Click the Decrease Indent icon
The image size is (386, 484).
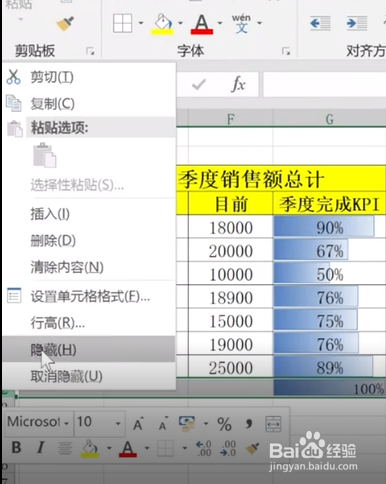[x=320, y=24]
